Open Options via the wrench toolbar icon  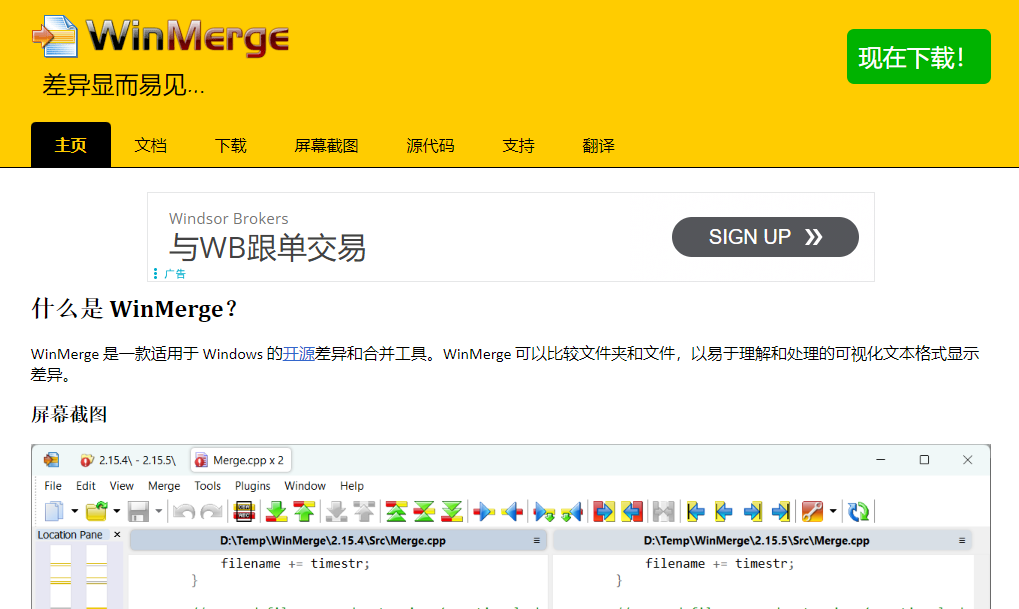point(813,511)
